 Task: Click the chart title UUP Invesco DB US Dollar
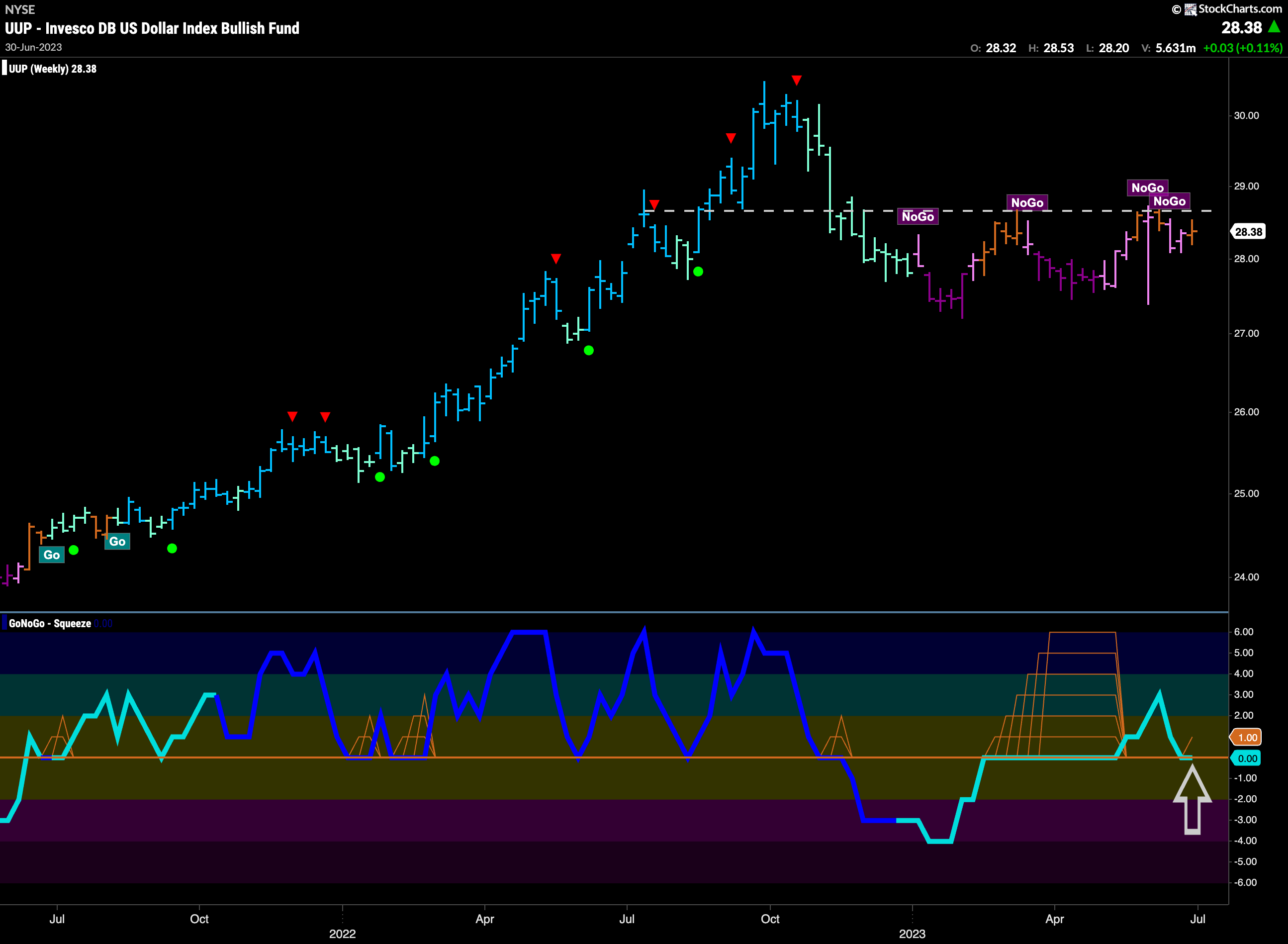(x=152, y=28)
